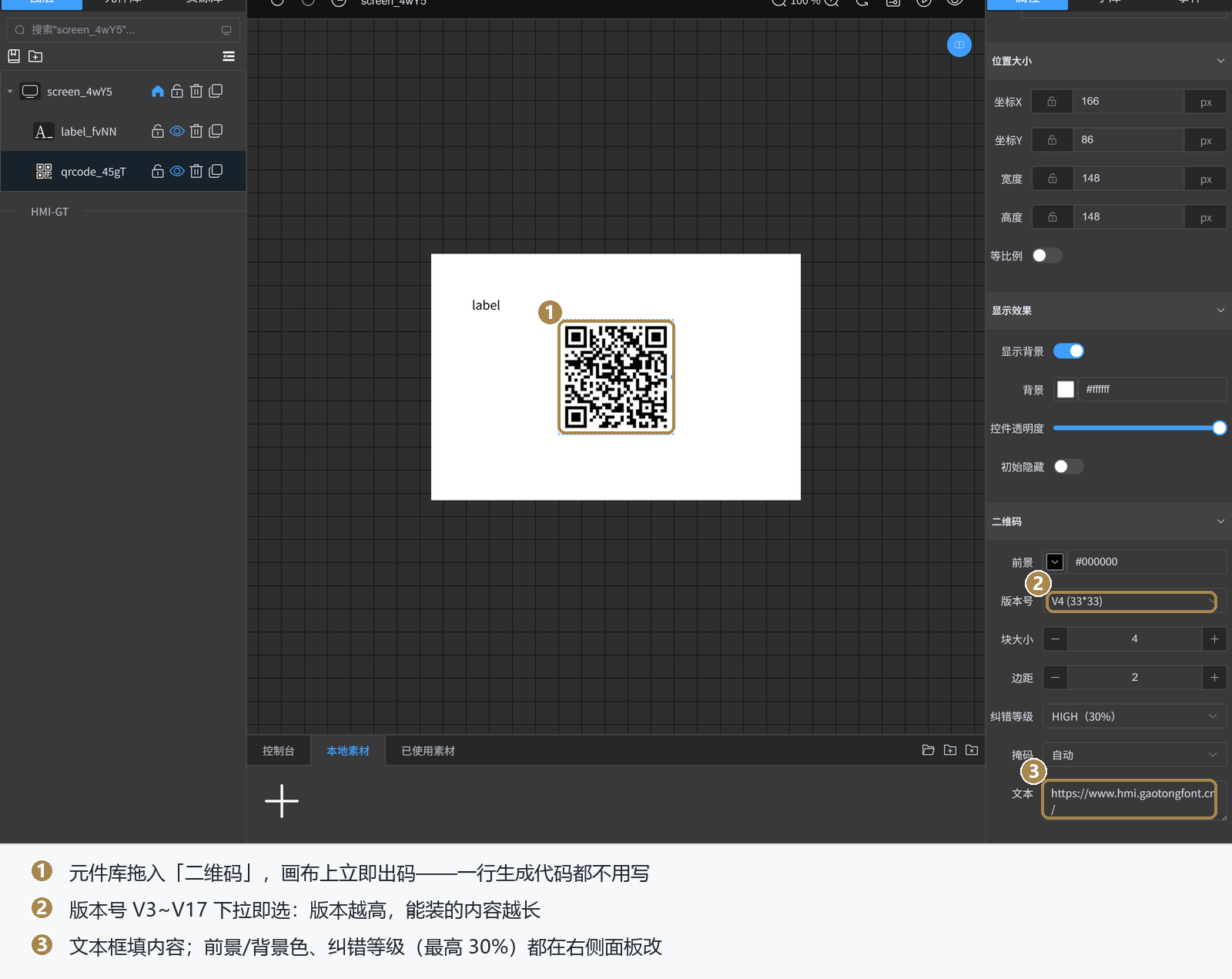Click the home icon on screen_4wY5
The width and height of the screenshot is (1232, 979).
pos(158,92)
